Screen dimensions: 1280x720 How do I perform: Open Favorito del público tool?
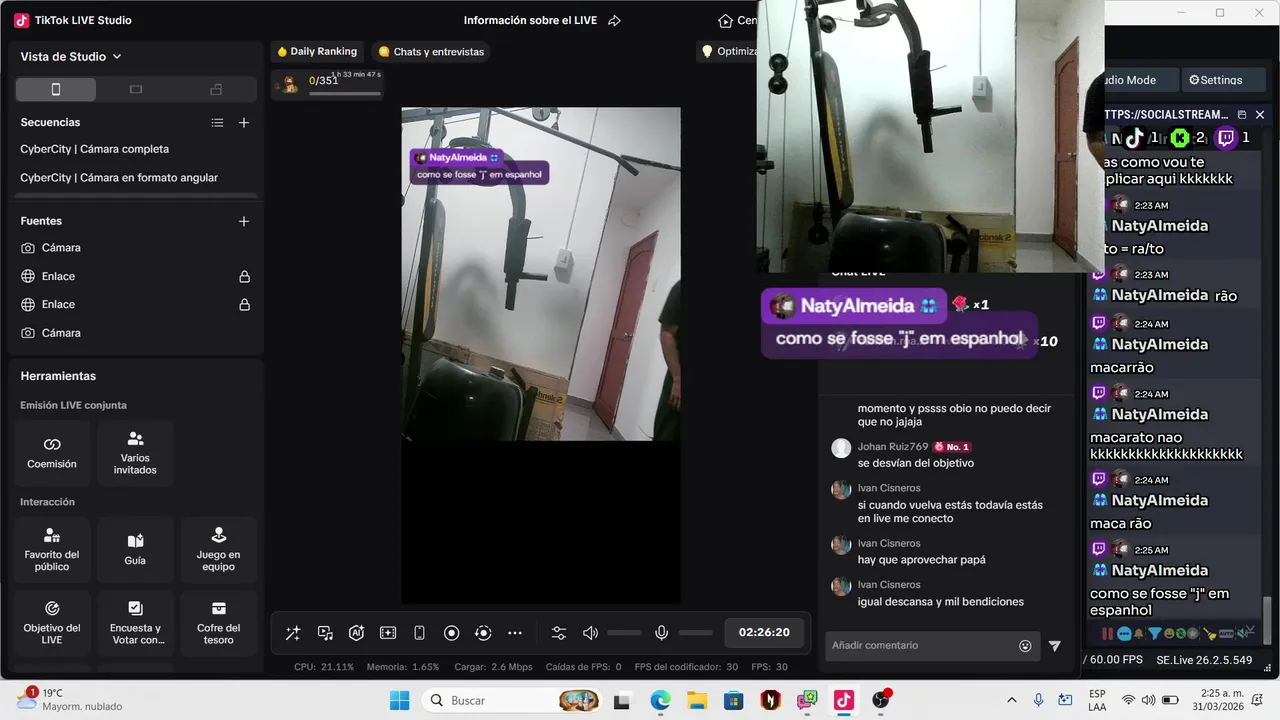(52, 549)
